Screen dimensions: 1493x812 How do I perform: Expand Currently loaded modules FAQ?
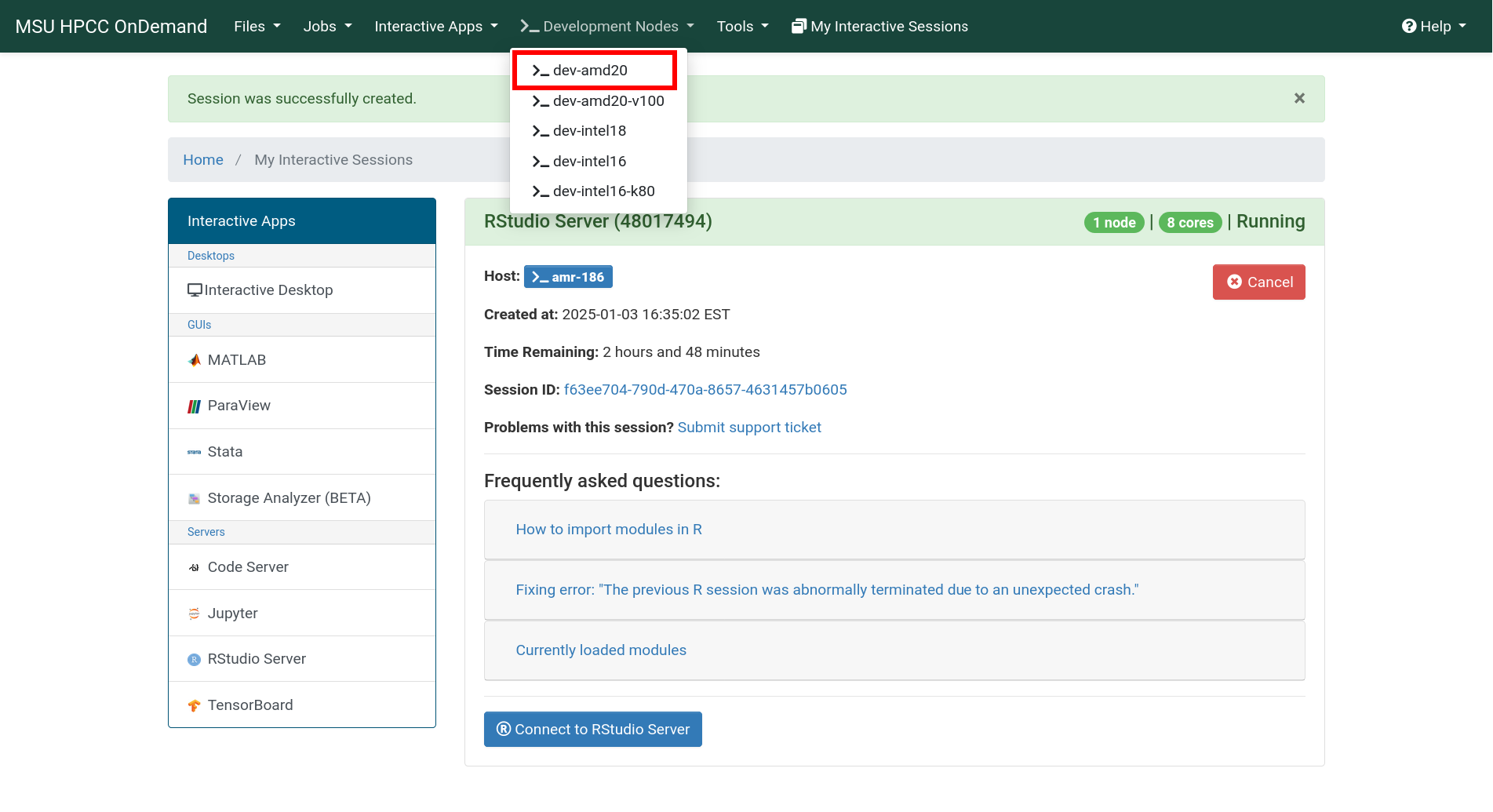pos(601,650)
